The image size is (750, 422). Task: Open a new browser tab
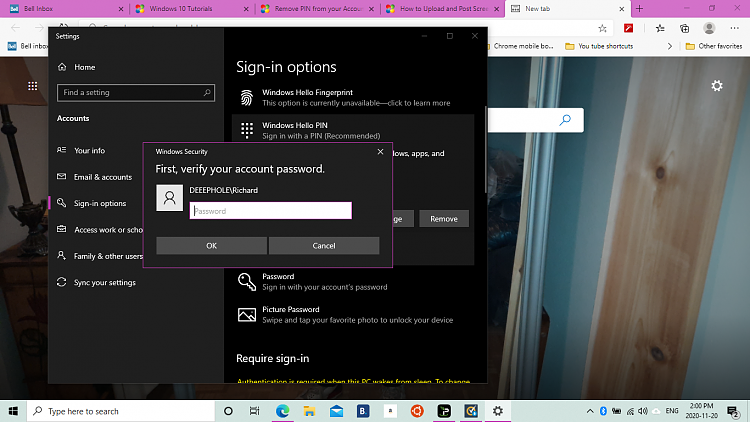(x=639, y=9)
